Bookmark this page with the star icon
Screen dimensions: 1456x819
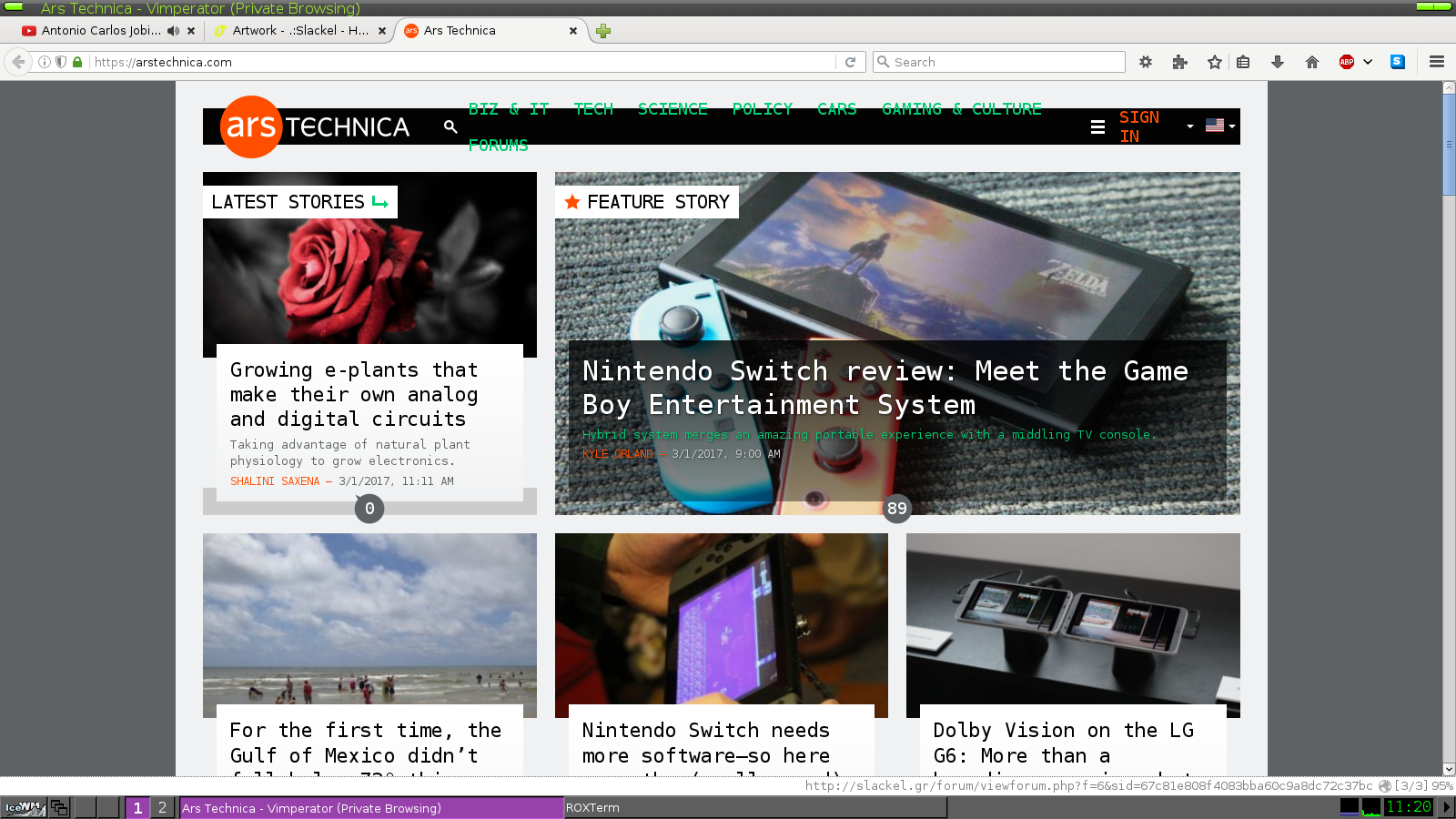tap(1215, 62)
